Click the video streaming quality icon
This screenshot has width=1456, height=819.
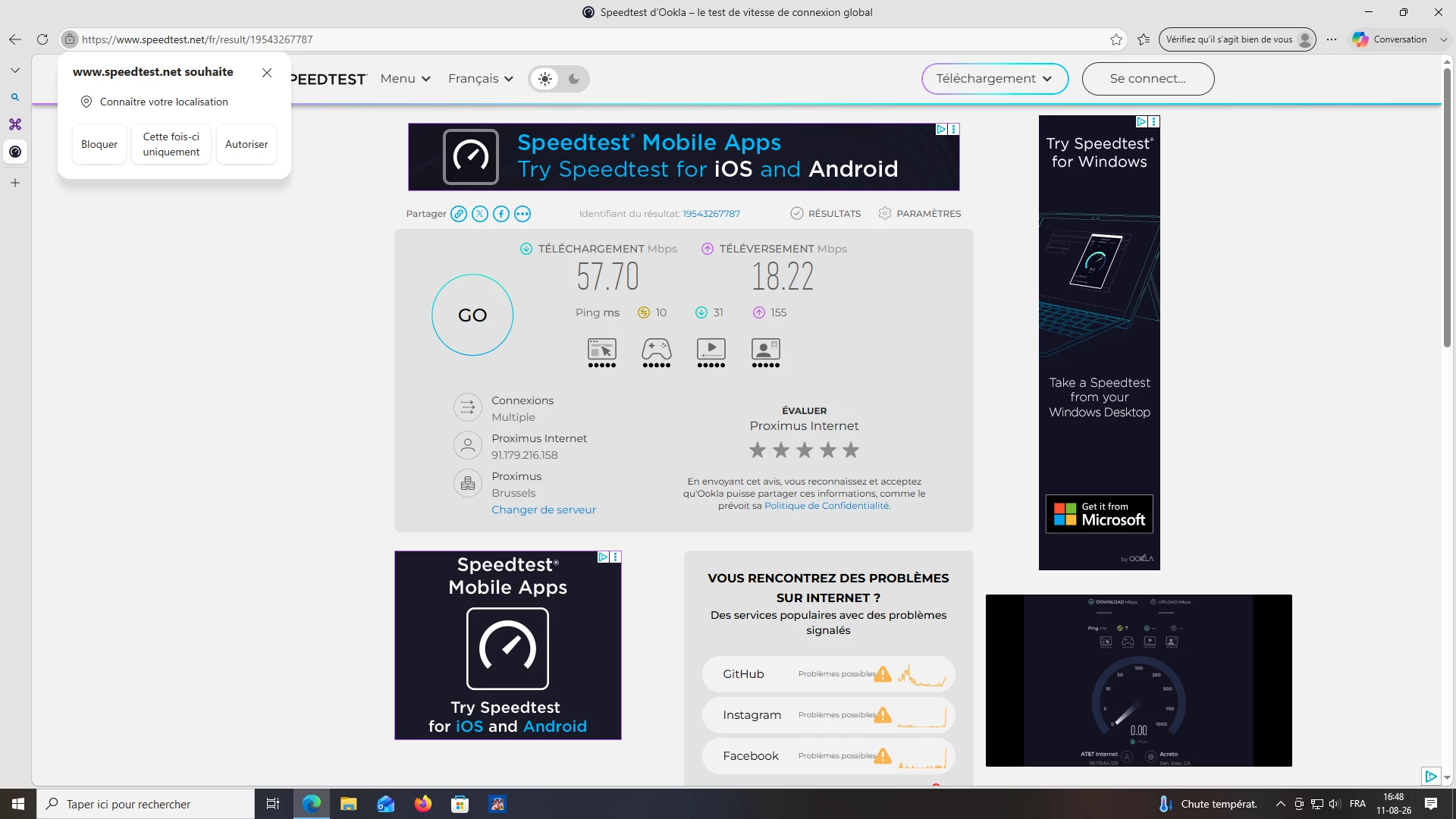711,353
